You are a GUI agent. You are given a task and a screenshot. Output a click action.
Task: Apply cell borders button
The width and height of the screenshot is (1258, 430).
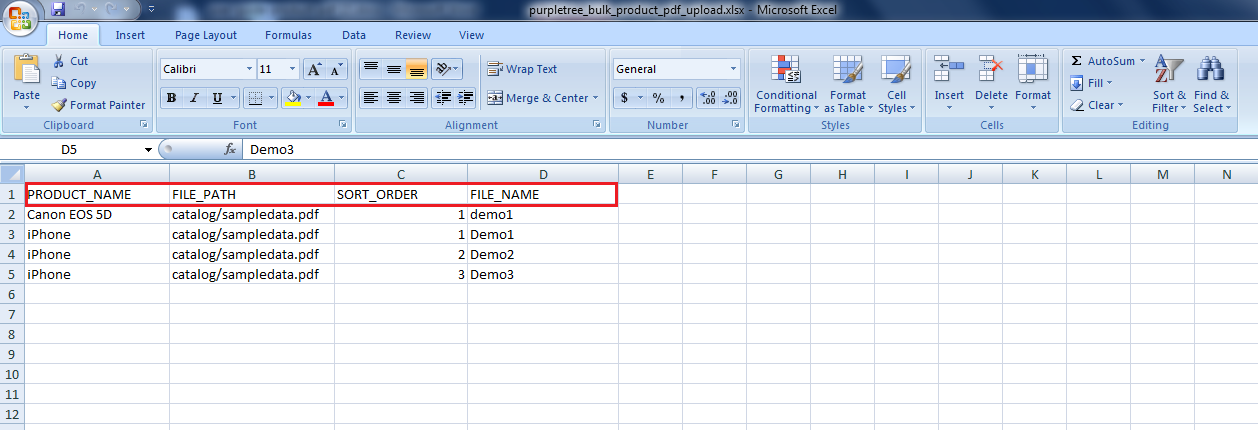click(255, 98)
